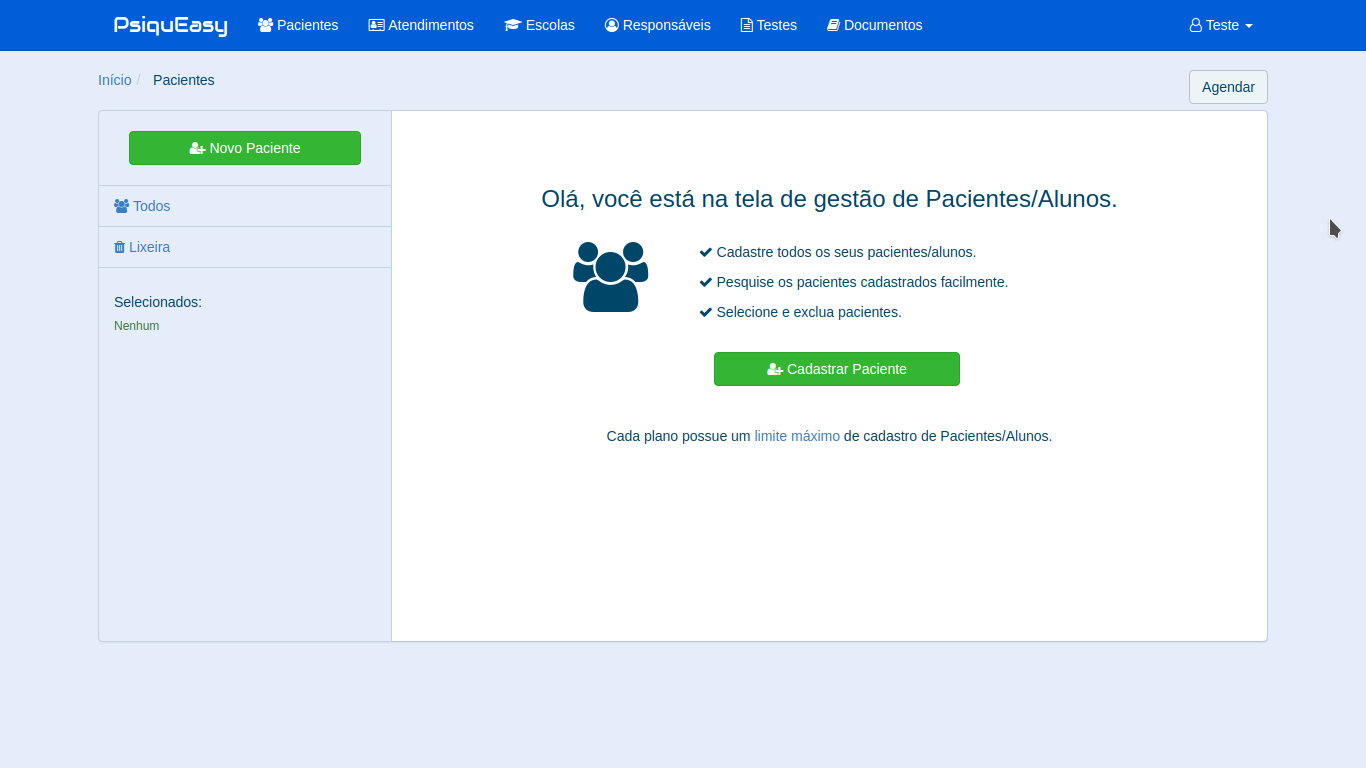Click the PsiquEasy logo

point(171,25)
